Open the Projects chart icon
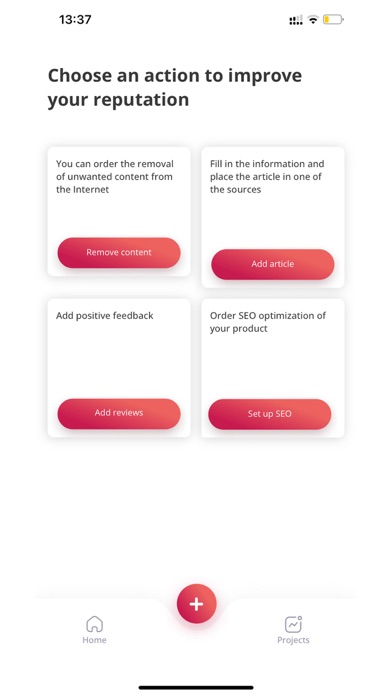392x696 pixels. click(x=293, y=624)
